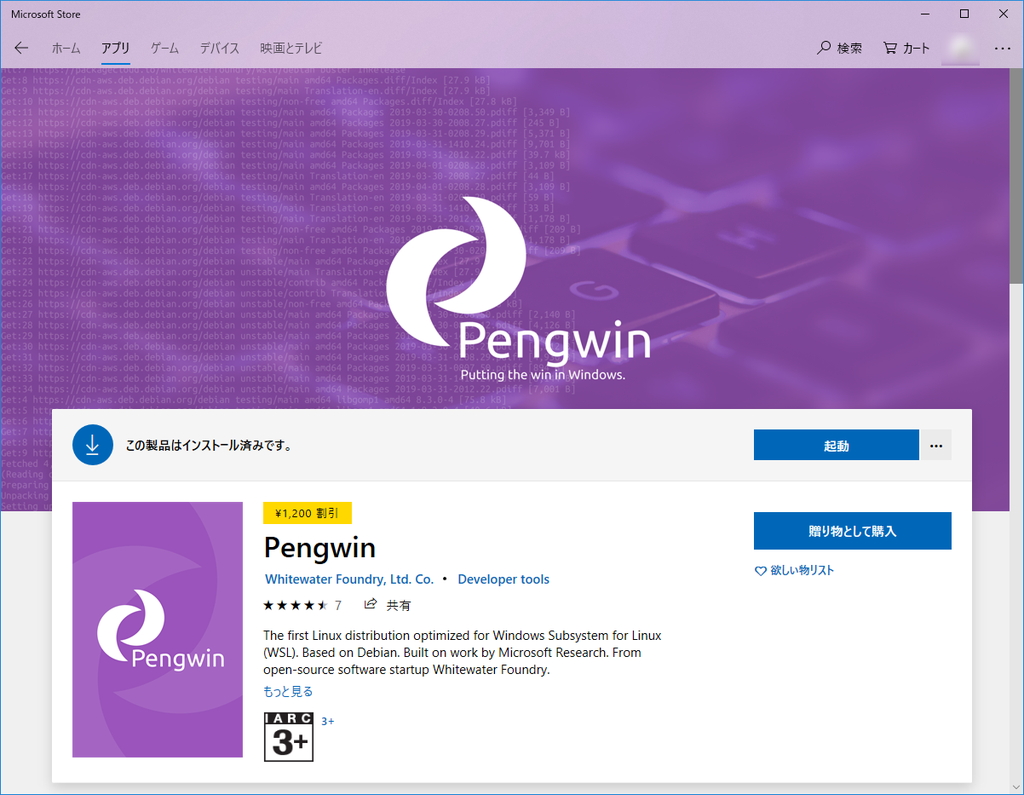Switch to the ゲーム tab
Screen dimensions: 1024x795
(164, 47)
